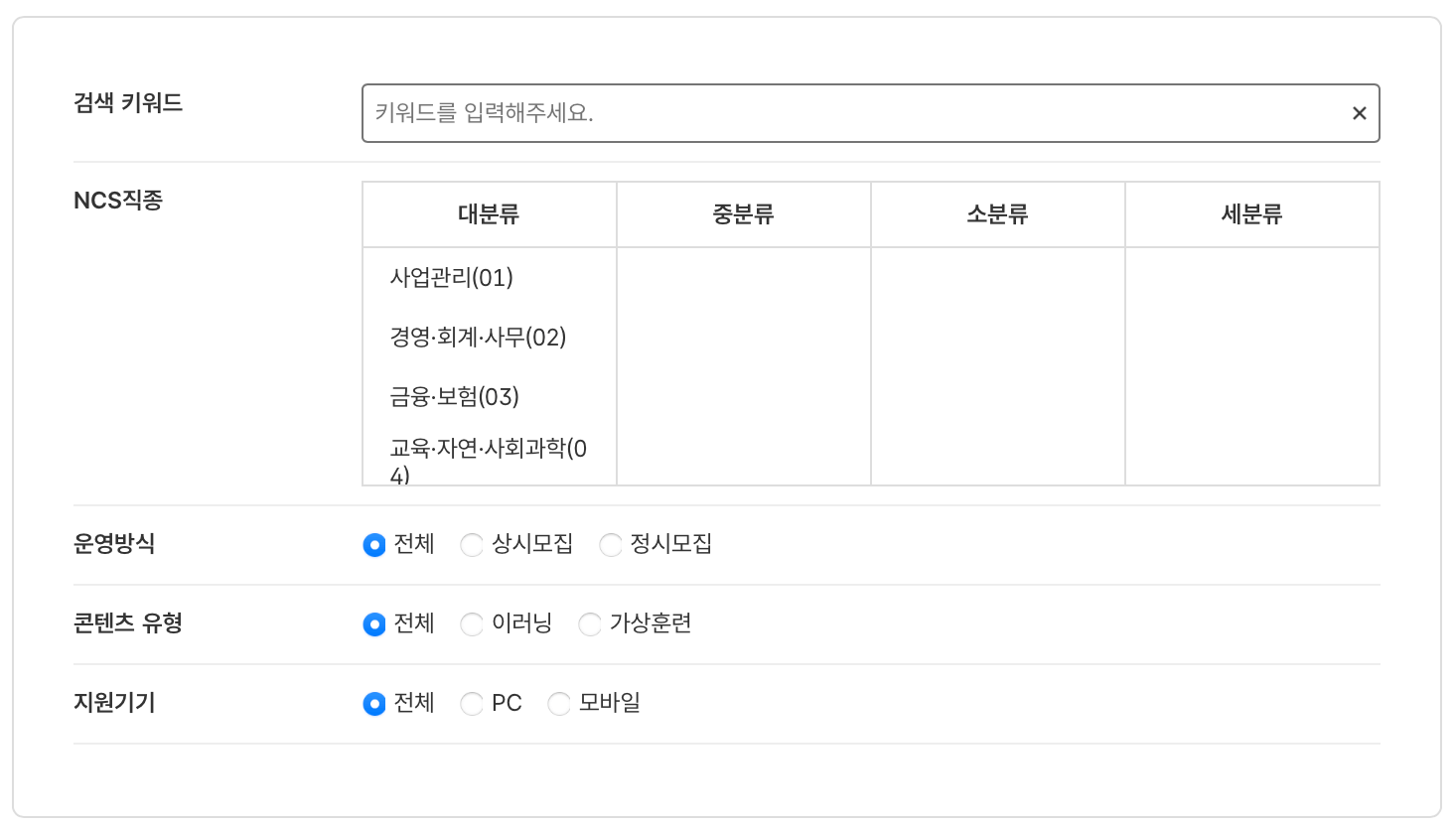Click the 소분류 column header
The height and width of the screenshot is (826, 1456).
pos(996,213)
